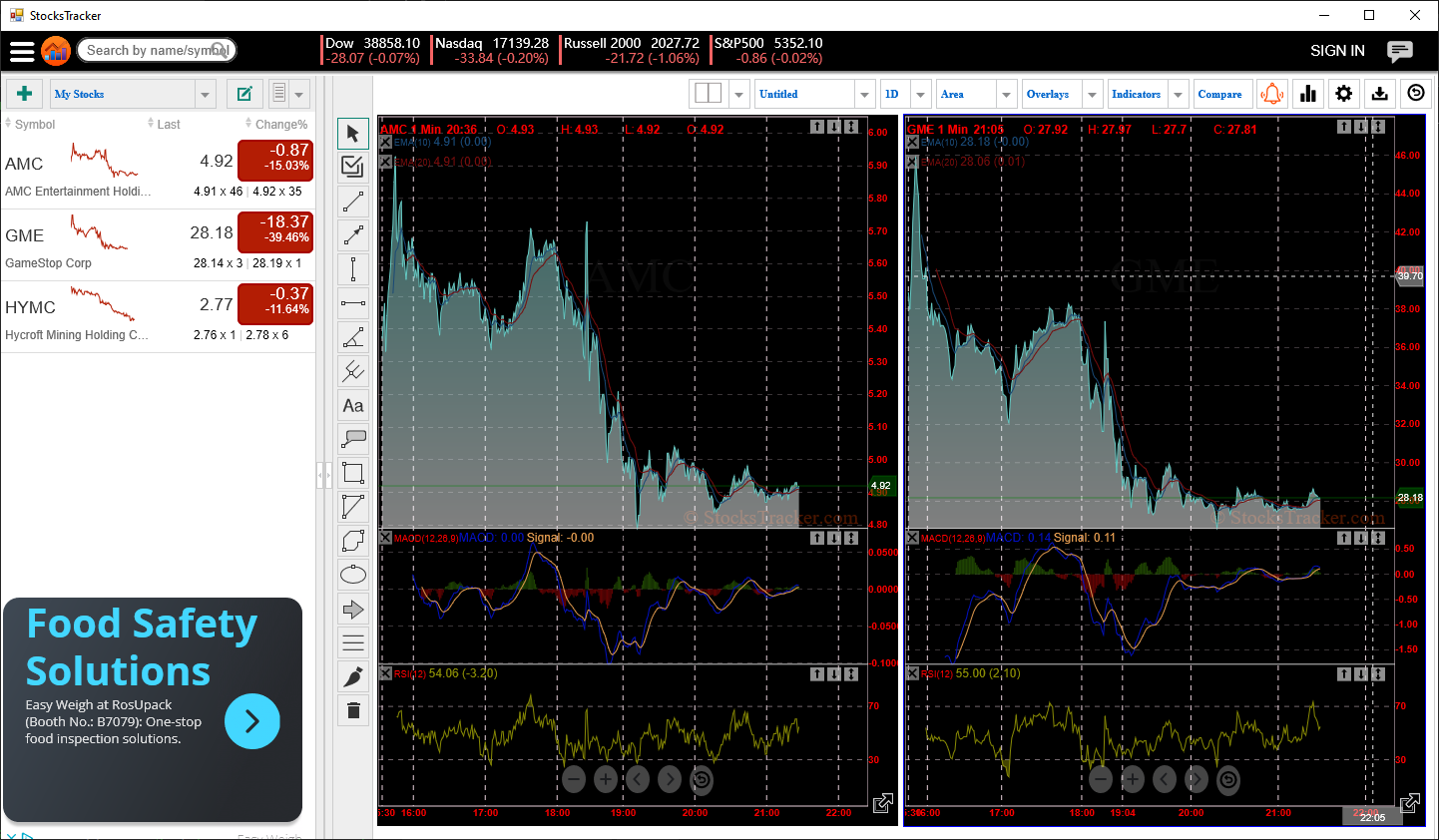Delete drawings with the trash icon
Screen dimensions: 1439x840
click(353, 710)
